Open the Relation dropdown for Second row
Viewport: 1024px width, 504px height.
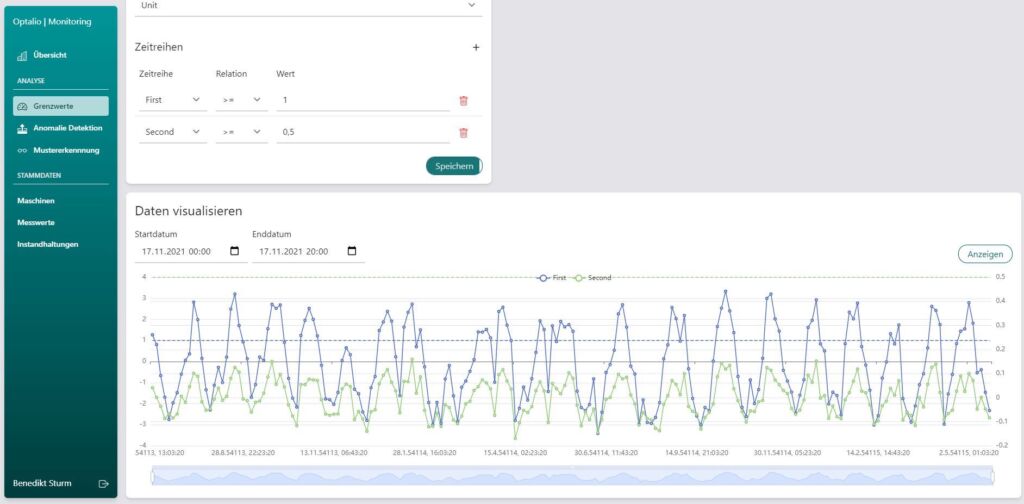click(x=240, y=132)
